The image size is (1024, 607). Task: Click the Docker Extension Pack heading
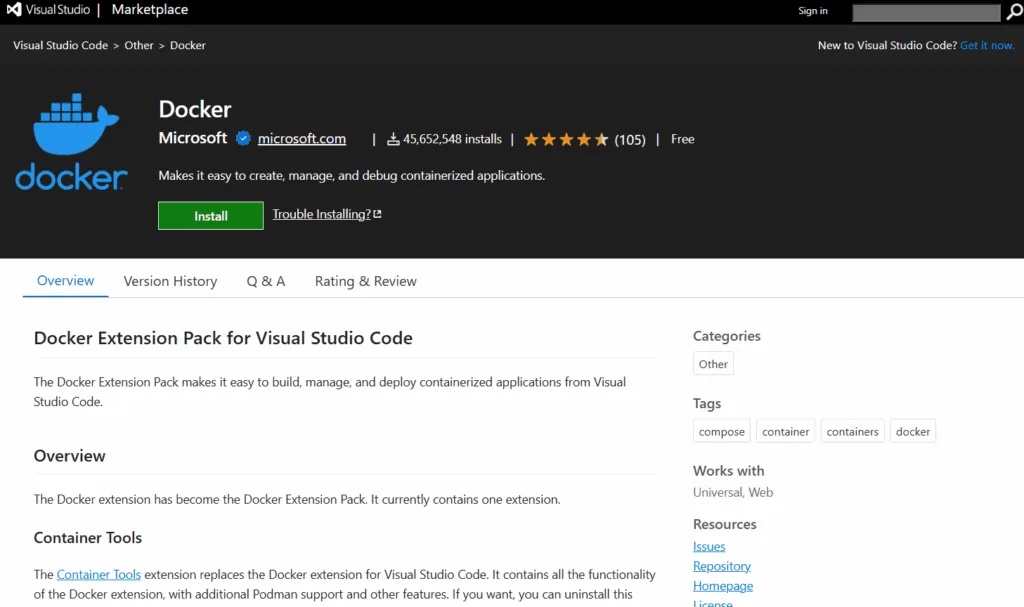(x=223, y=338)
